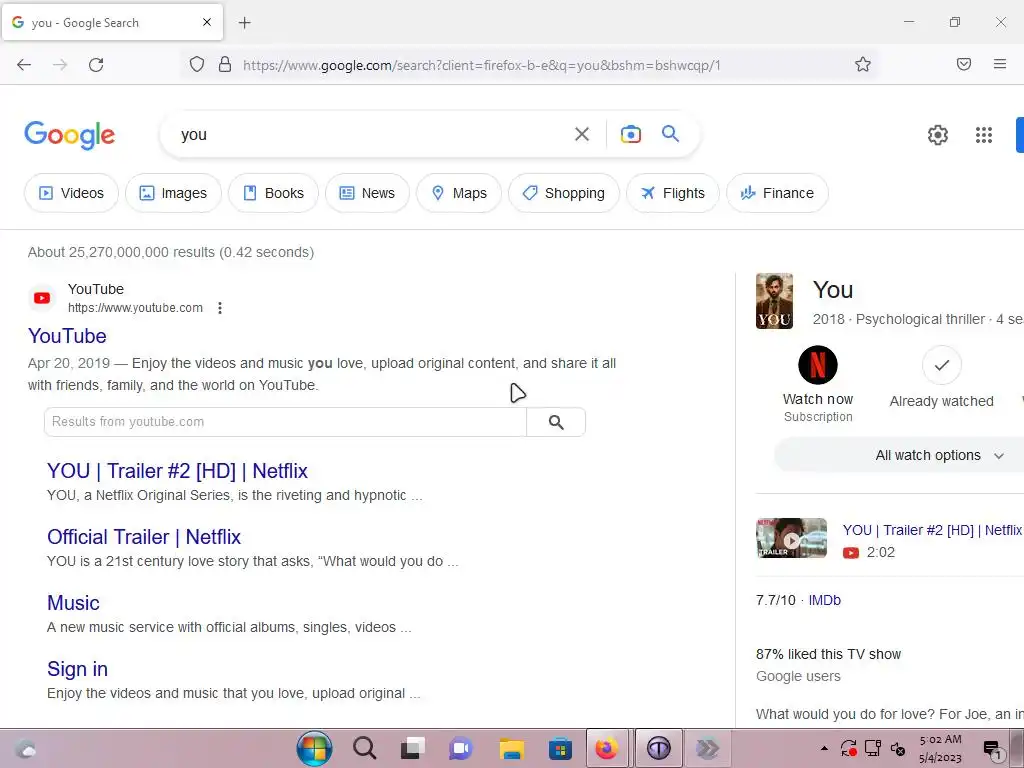Click the padlock site info icon
Viewport: 1024px width, 768px height.
point(225,65)
